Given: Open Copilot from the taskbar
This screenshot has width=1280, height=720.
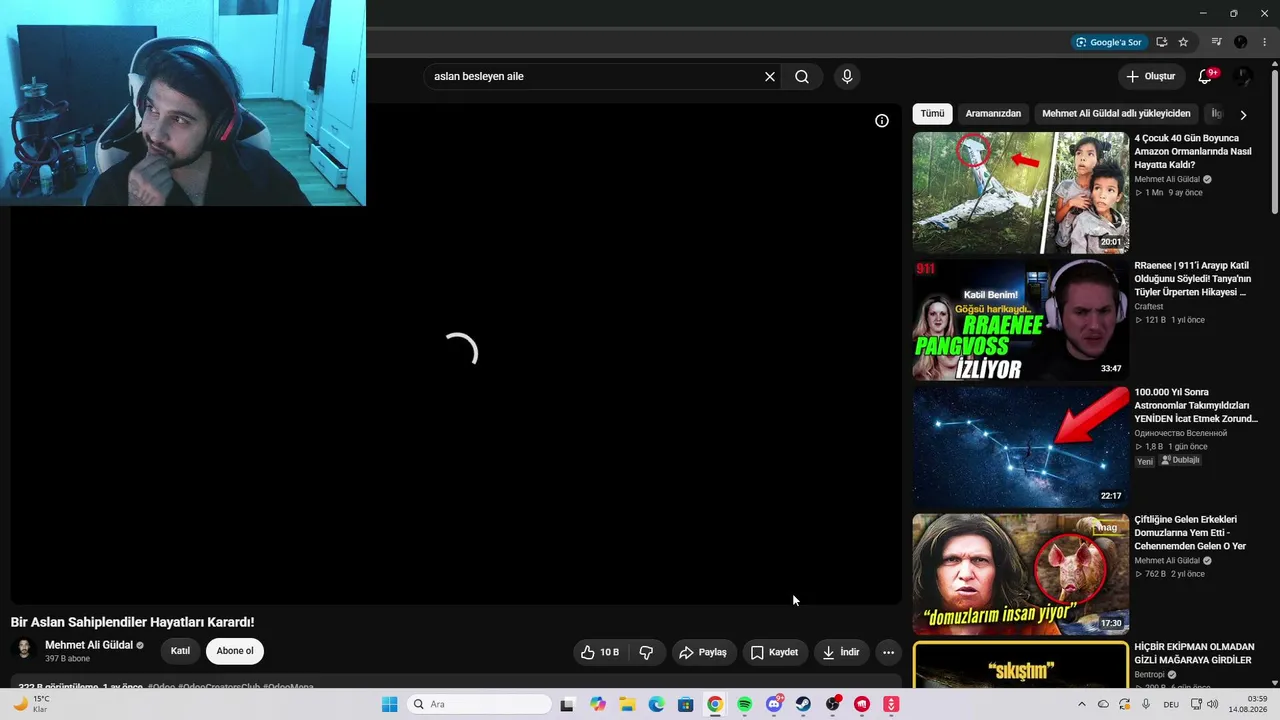Looking at the screenshot, I should pyautogui.click(x=598, y=704).
